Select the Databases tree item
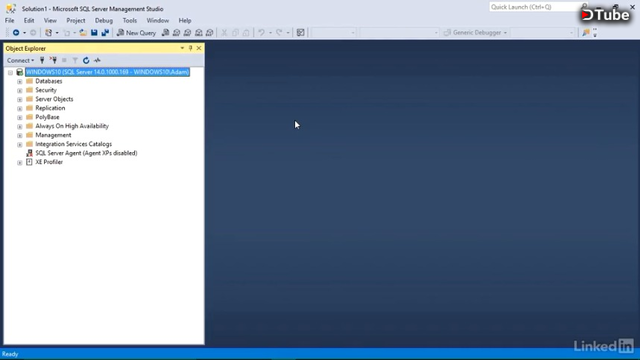The width and height of the screenshot is (640, 360). [49, 81]
